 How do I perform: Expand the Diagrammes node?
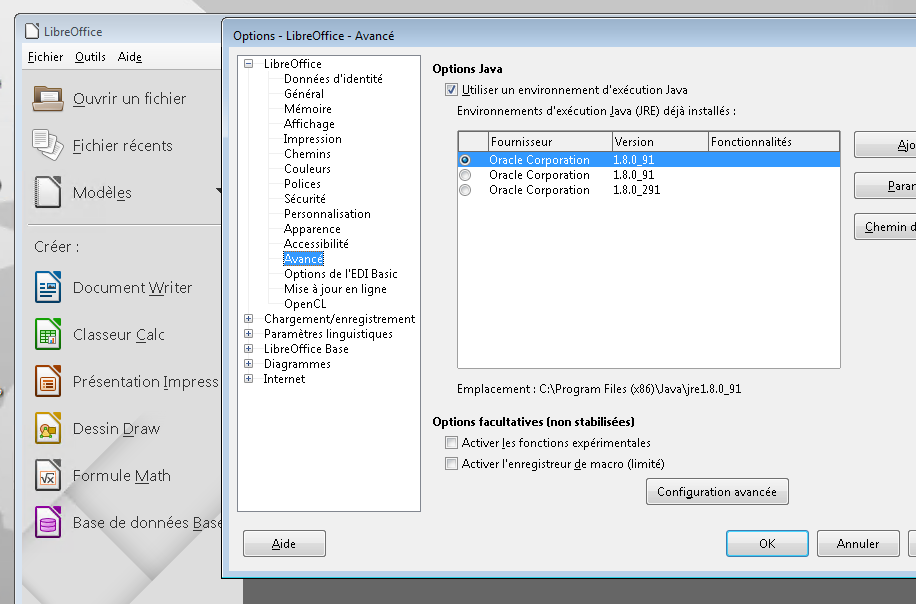[248, 363]
